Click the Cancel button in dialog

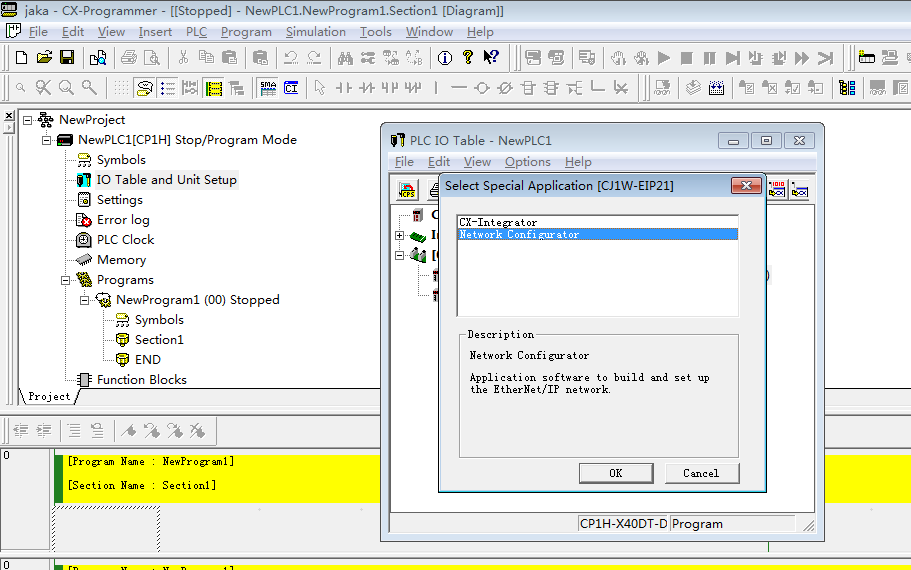(700, 473)
